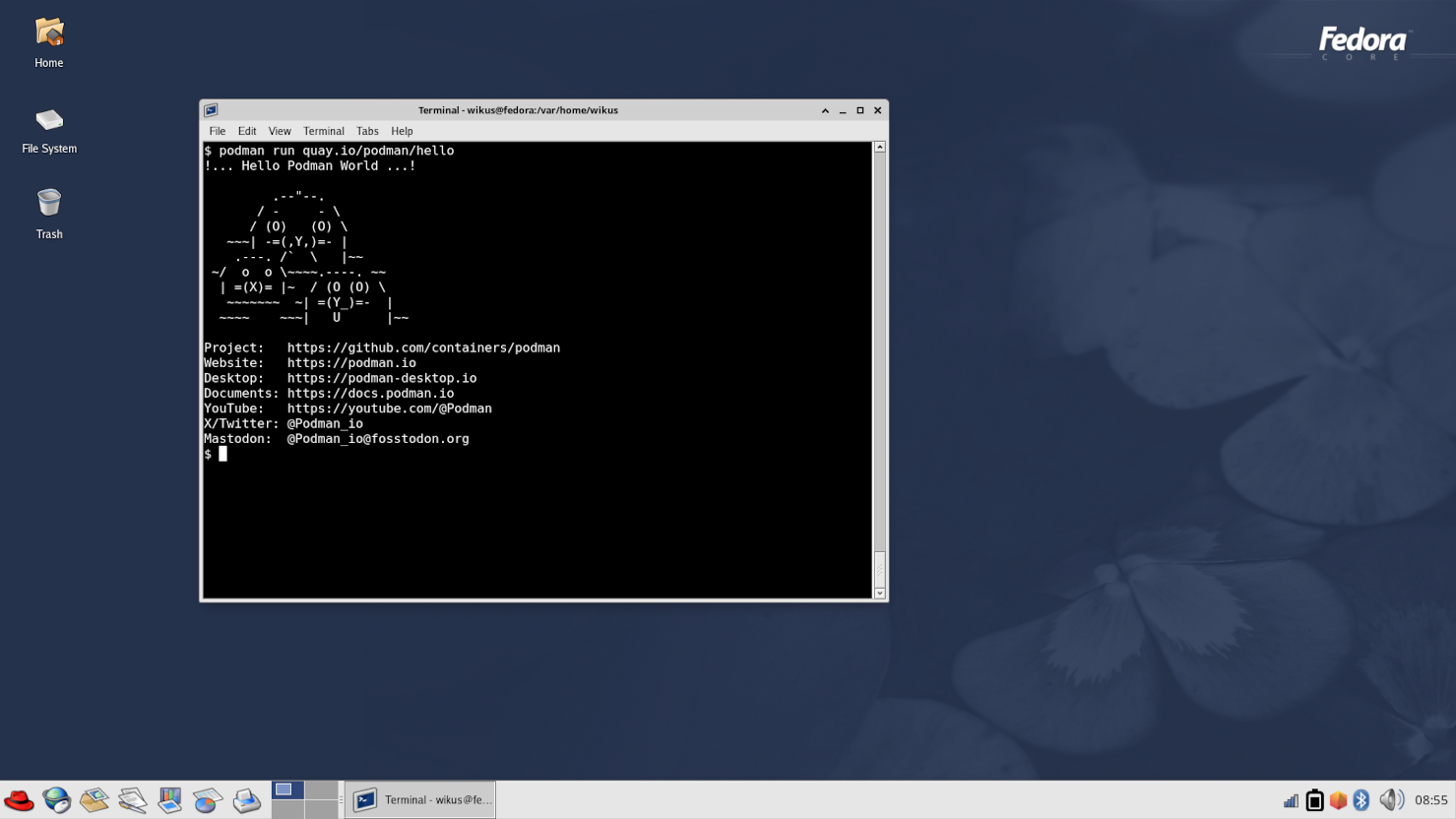Screen dimensions: 1456x819
Task: Click the 08:55 panel clock
Action: (x=1431, y=800)
